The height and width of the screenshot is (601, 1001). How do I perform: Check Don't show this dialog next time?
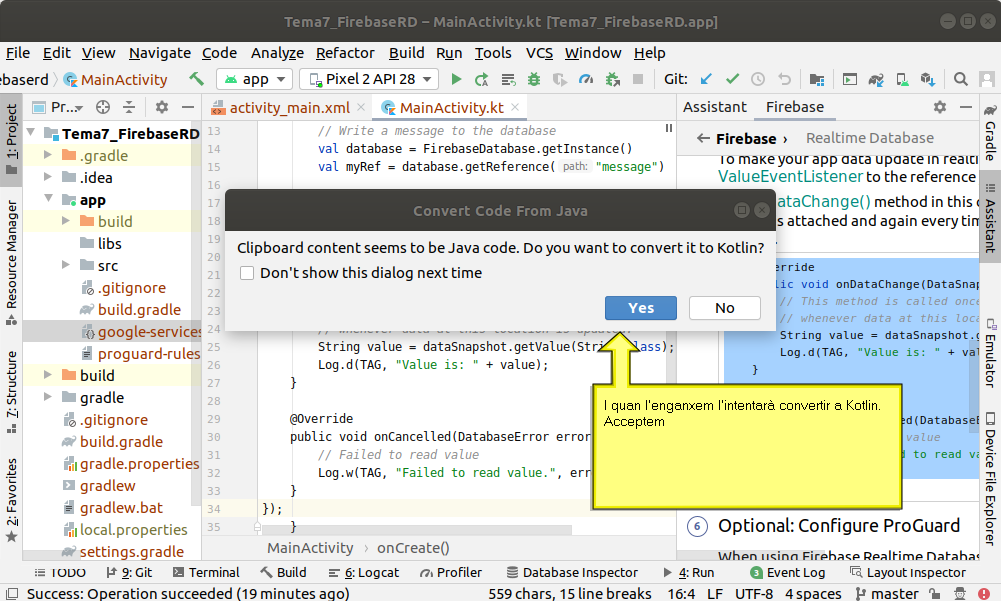pyautogui.click(x=247, y=273)
